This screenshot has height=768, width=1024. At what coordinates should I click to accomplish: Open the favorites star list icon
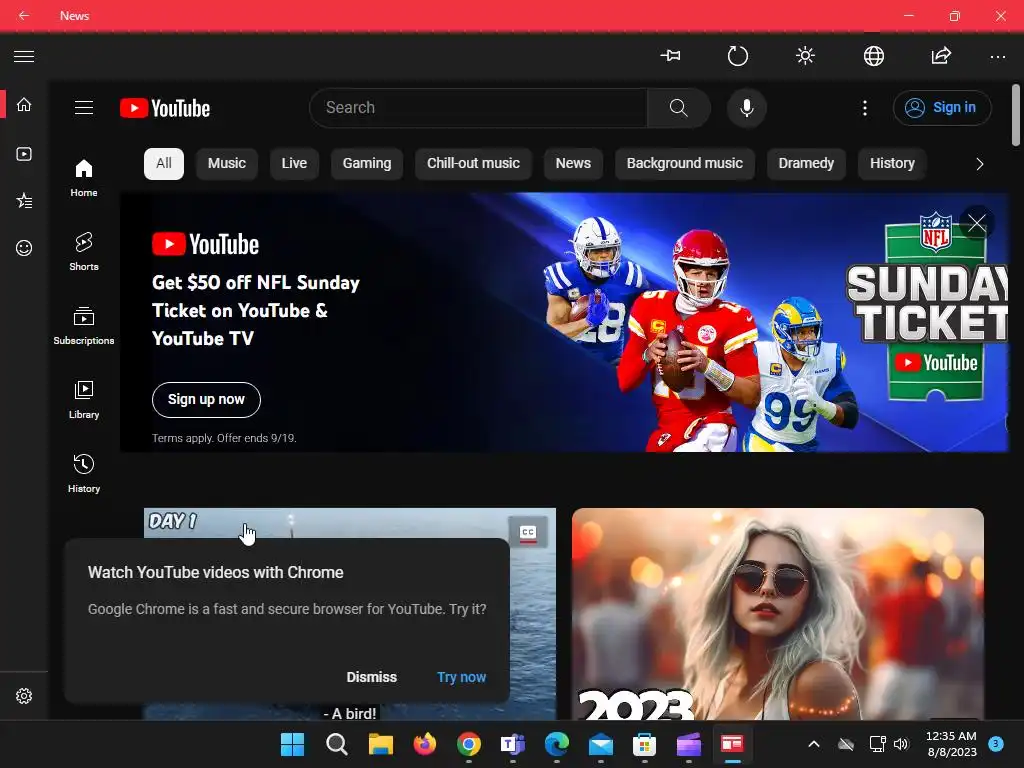pyautogui.click(x=24, y=200)
